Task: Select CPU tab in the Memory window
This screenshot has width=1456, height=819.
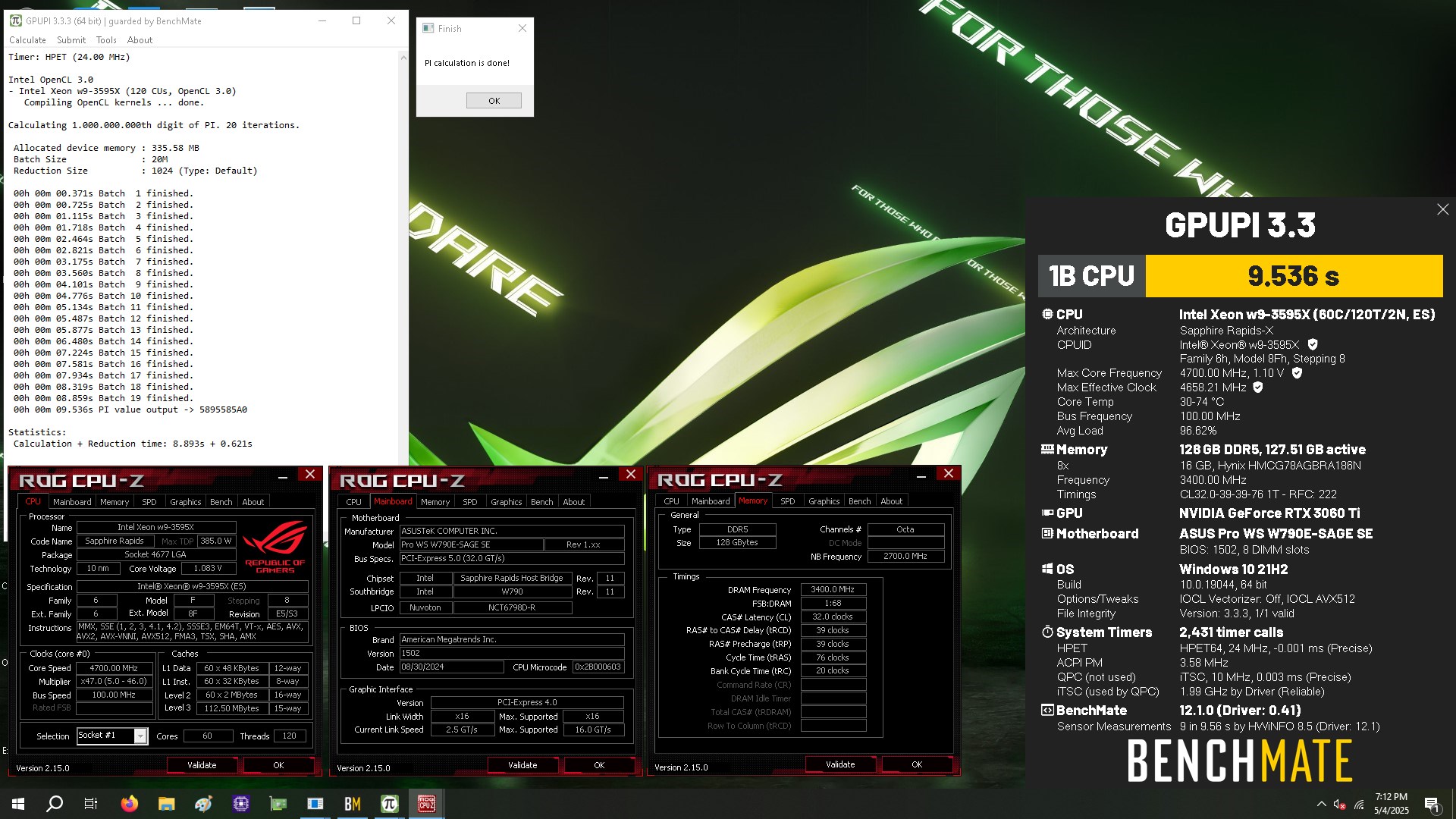Action: pos(672,501)
